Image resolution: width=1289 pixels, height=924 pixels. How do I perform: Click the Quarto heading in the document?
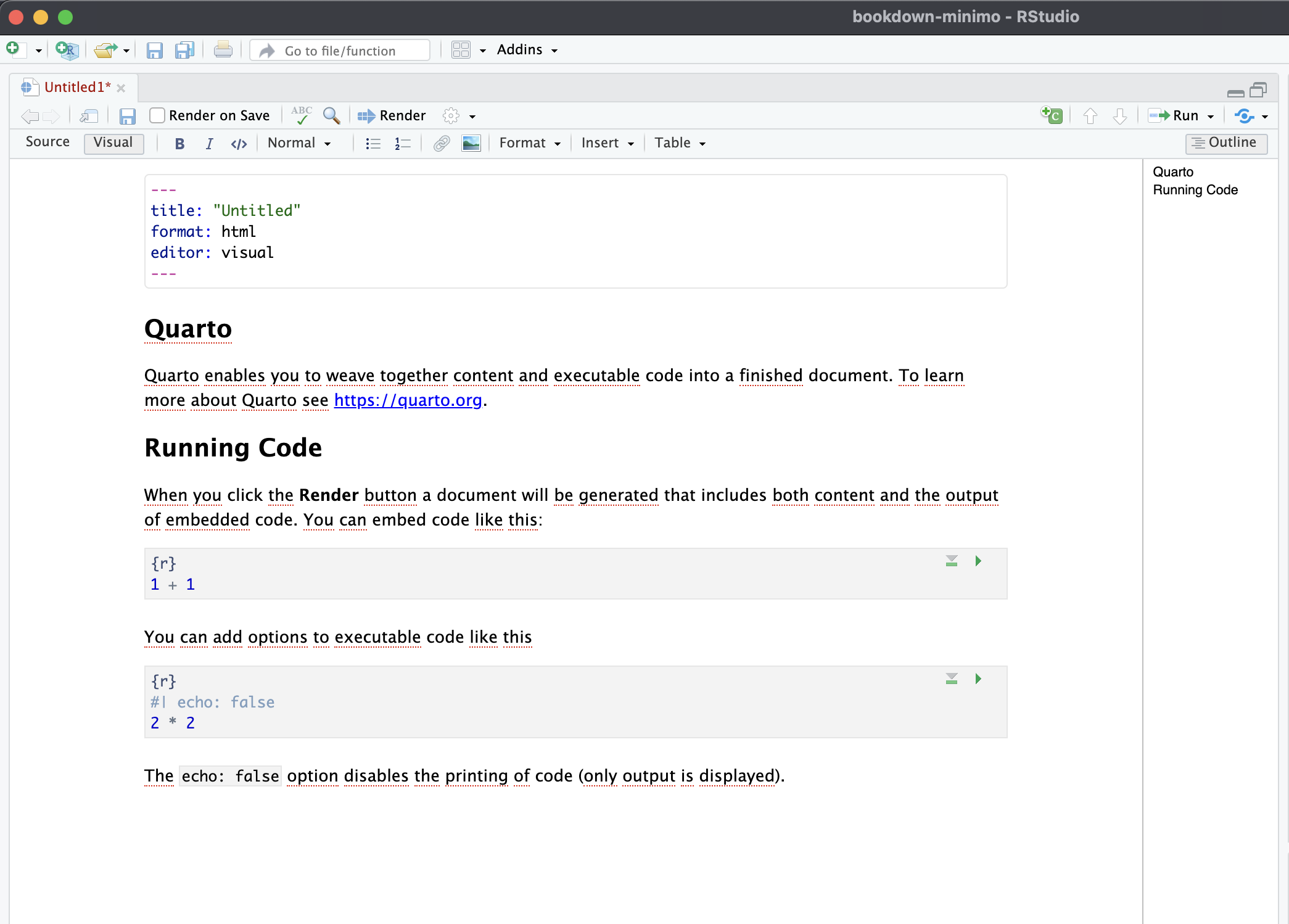click(188, 329)
